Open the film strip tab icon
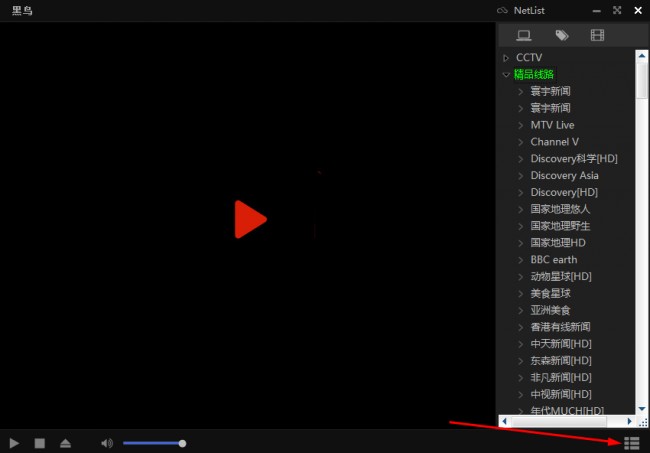The height and width of the screenshot is (453, 650). [597, 35]
